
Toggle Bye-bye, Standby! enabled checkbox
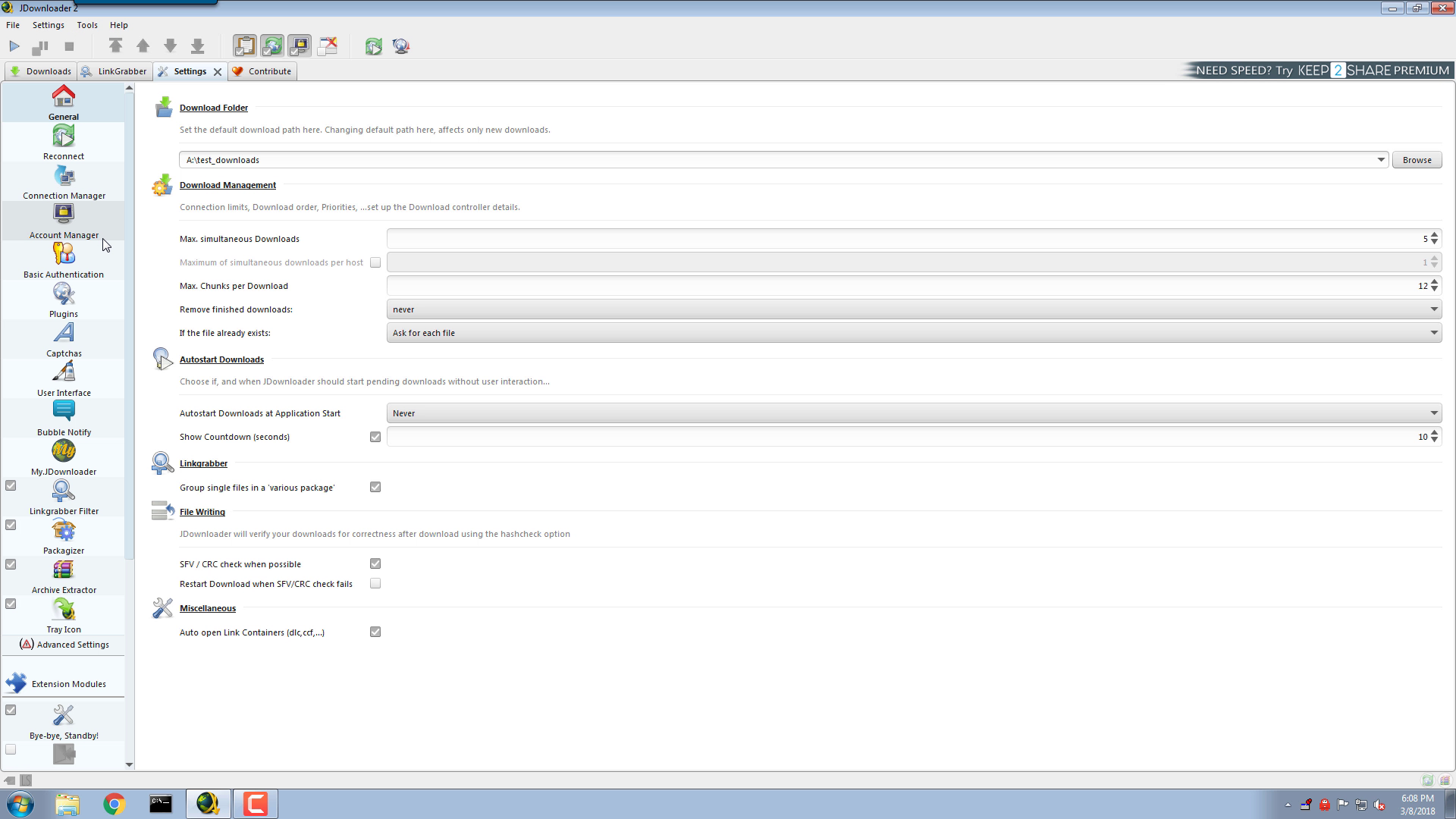(x=11, y=710)
